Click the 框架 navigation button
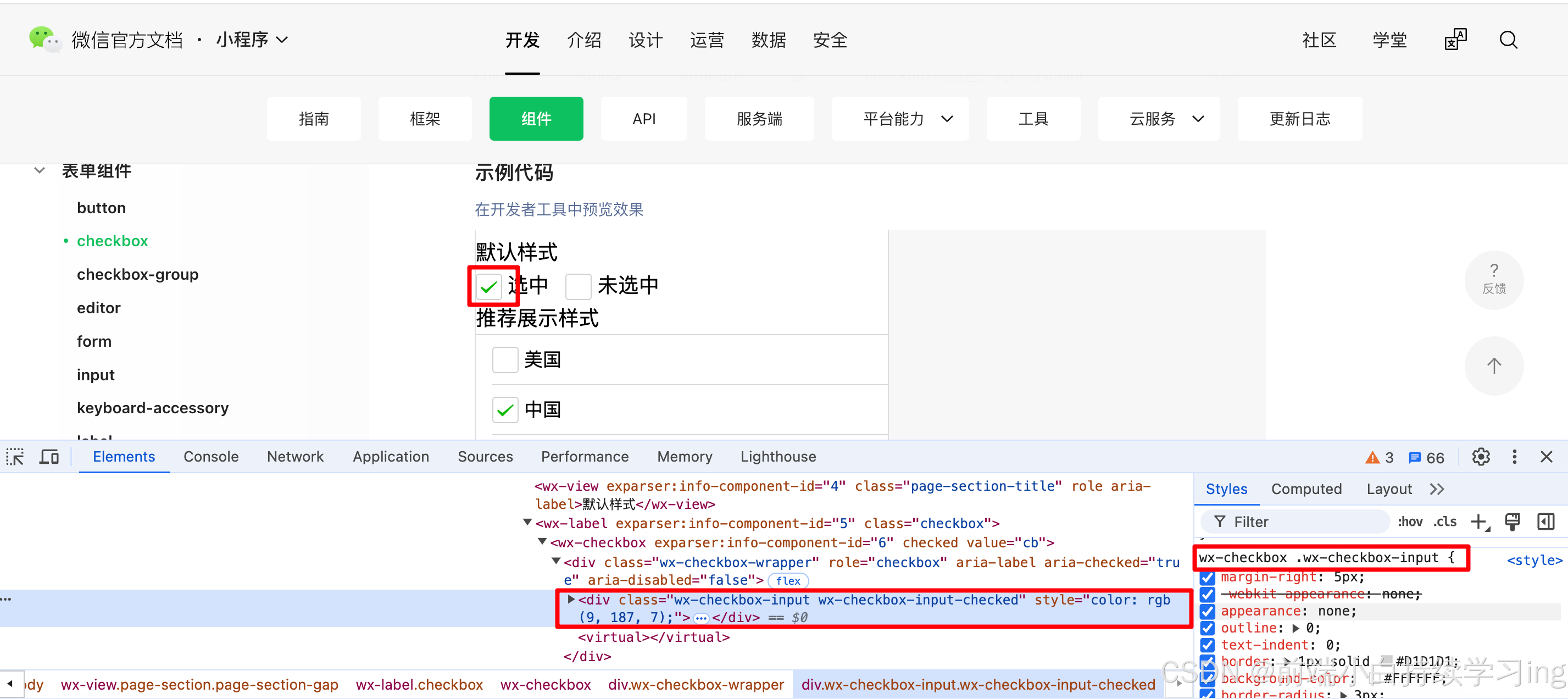 pos(424,119)
